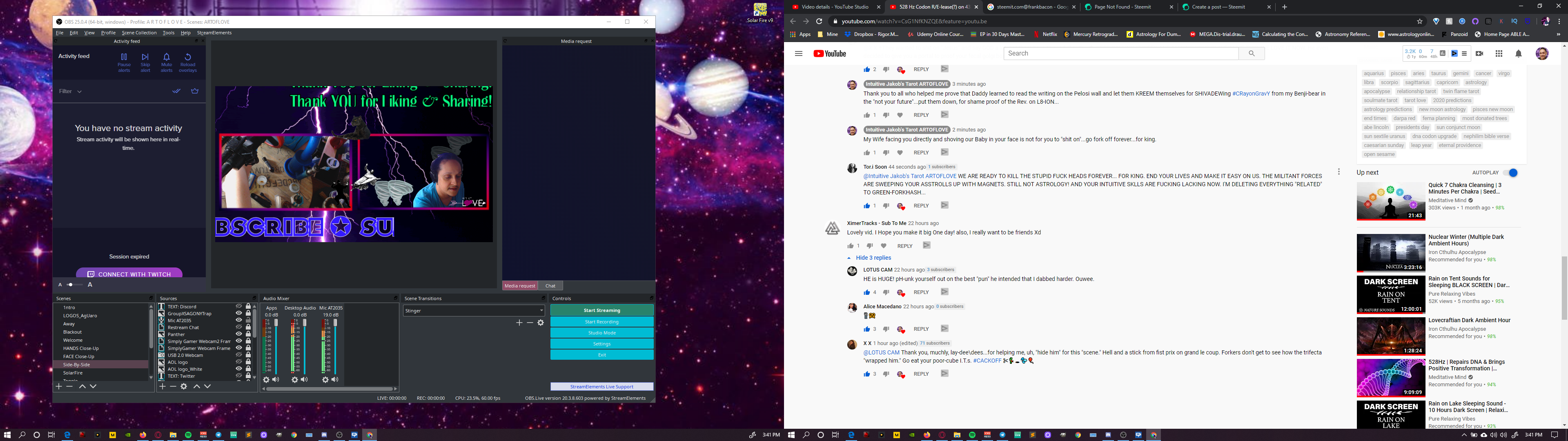Reload the page in Chrome
This screenshot has height=441, width=1568.
pyautogui.click(x=819, y=21)
